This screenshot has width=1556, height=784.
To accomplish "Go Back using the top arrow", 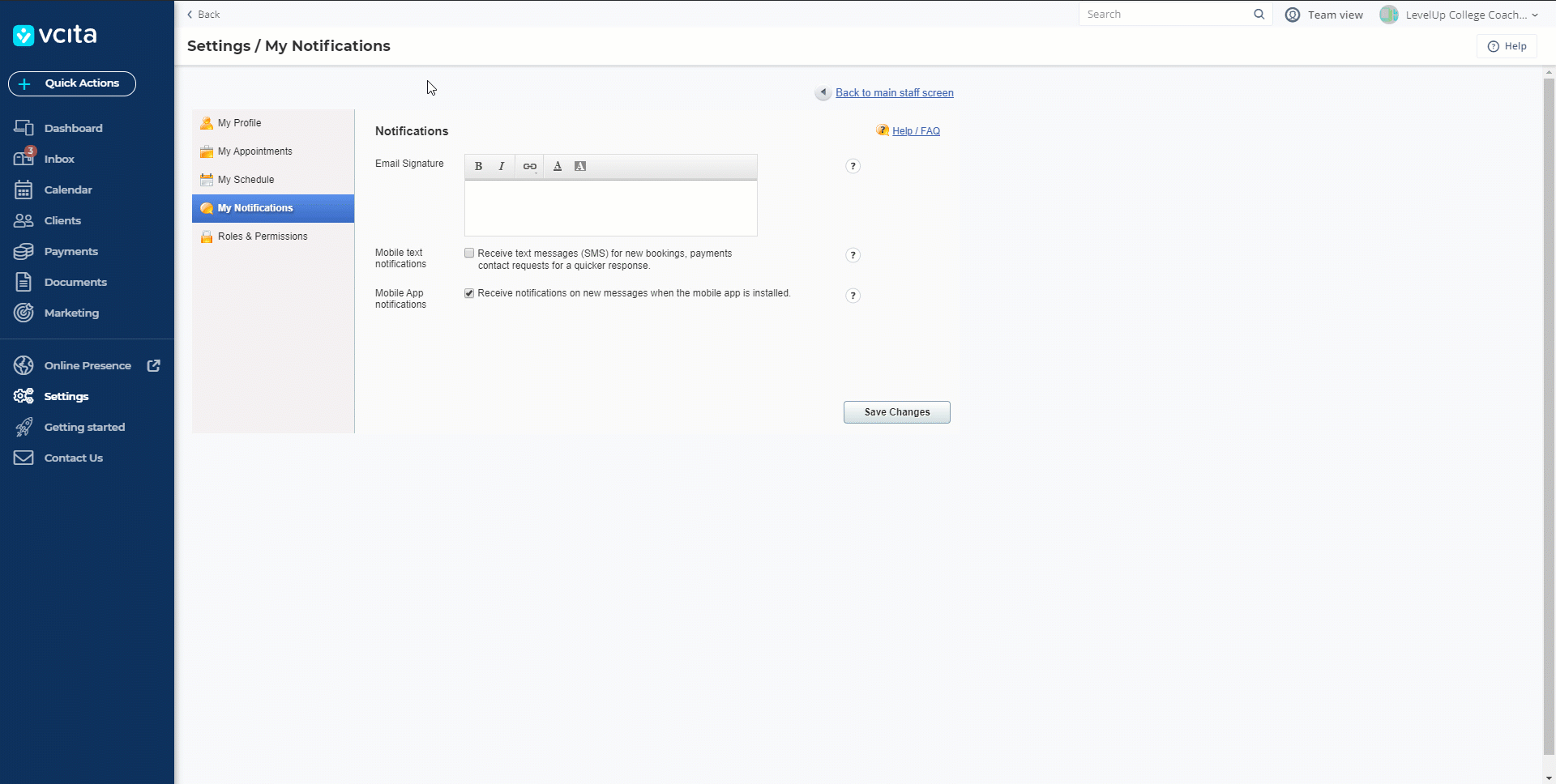I will 203,15.
